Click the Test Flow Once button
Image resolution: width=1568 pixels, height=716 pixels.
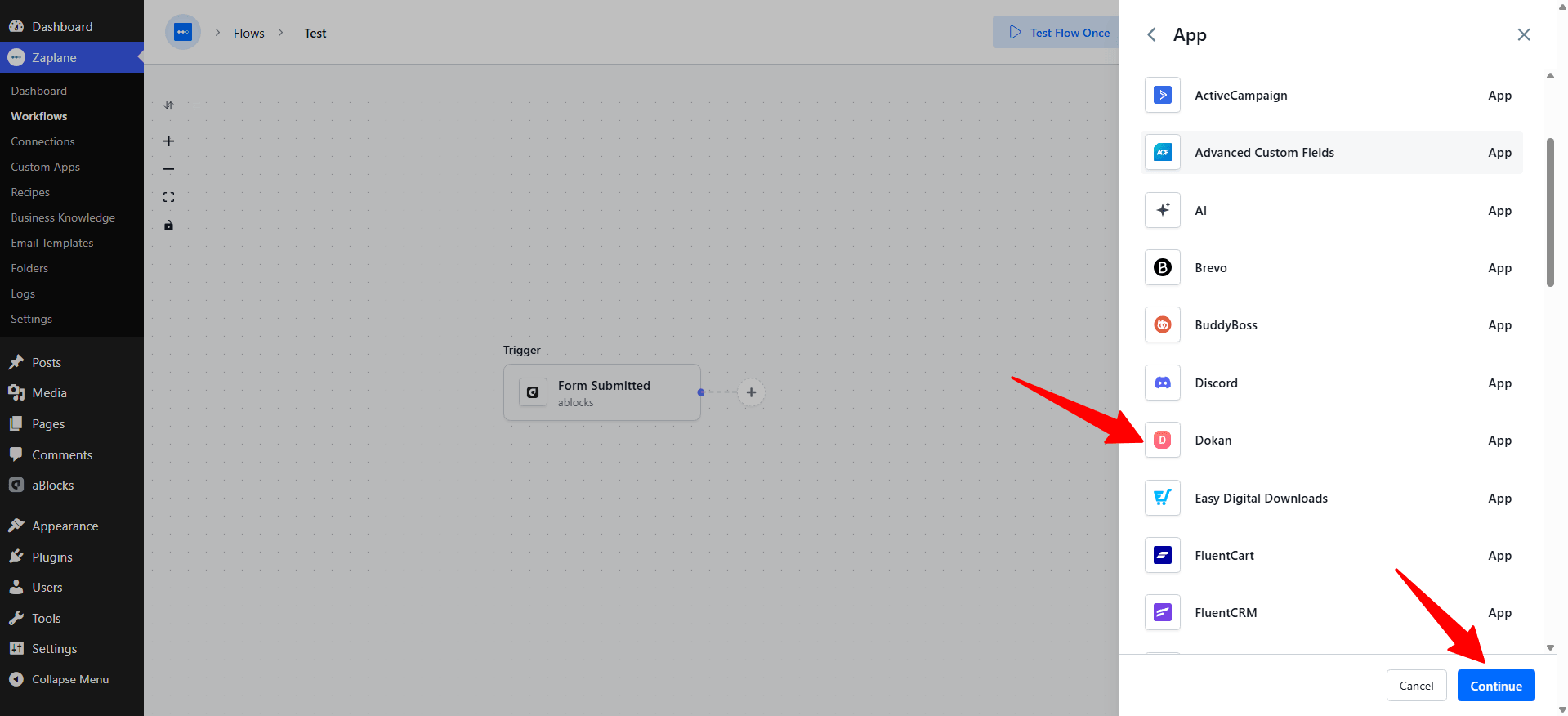pyautogui.click(x=1057, y=33)
